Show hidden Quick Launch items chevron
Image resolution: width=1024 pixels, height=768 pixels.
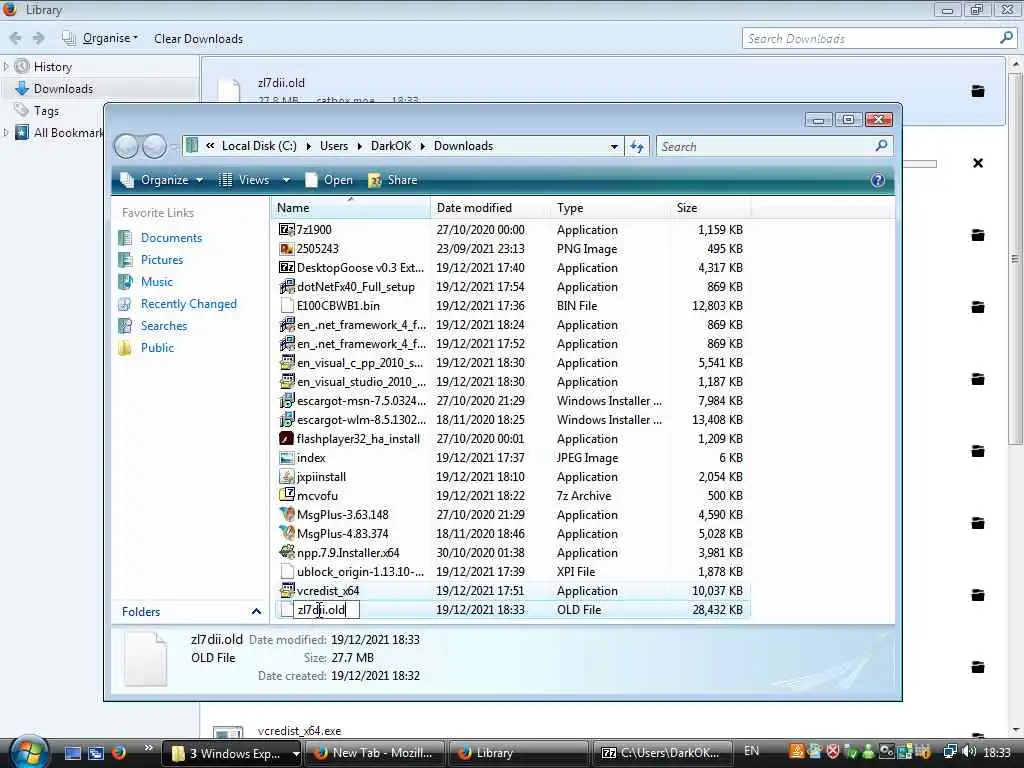(x=149, y=748)
